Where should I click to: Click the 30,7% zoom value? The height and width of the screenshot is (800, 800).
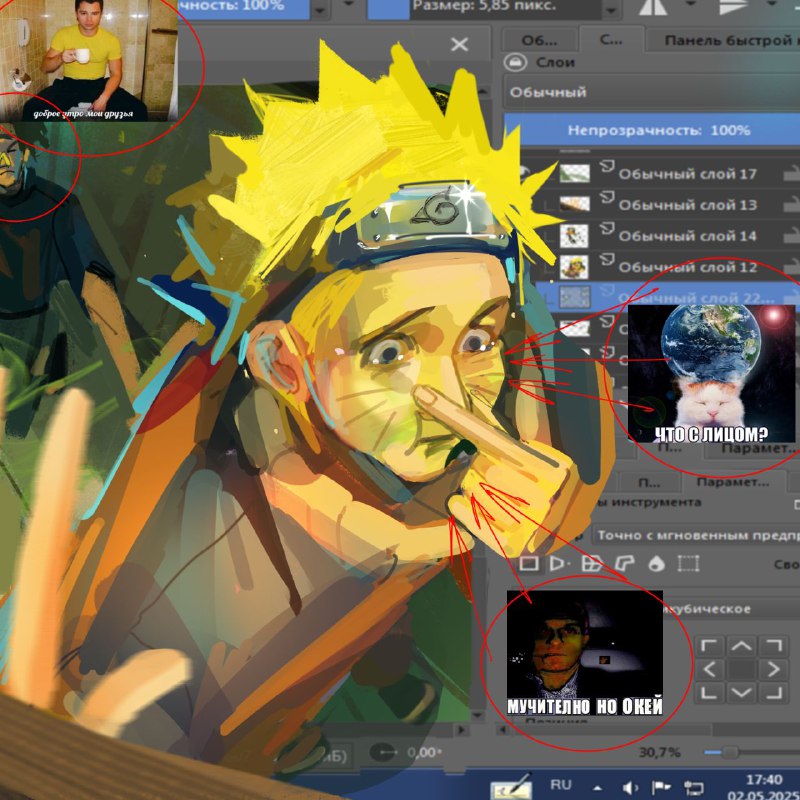pyautogui.click(x=659, y=752)
